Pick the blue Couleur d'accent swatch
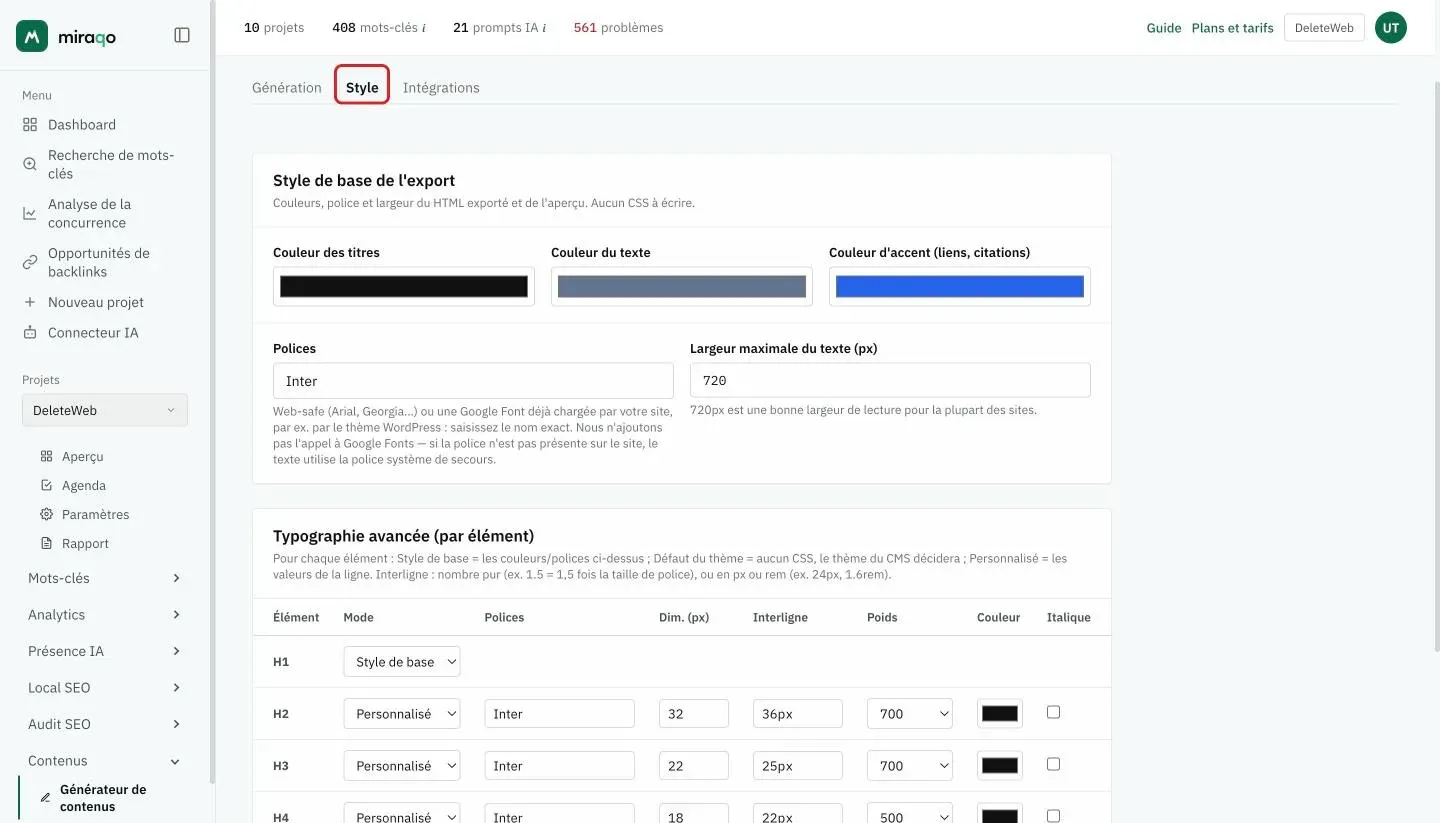 tap(960, 287)
